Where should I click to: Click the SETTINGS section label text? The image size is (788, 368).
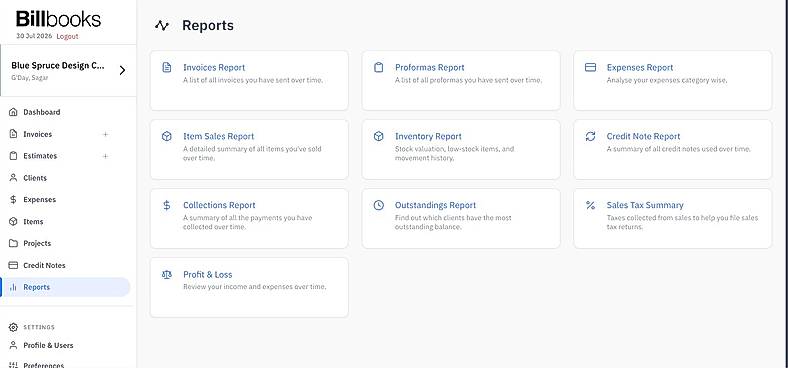39,327
